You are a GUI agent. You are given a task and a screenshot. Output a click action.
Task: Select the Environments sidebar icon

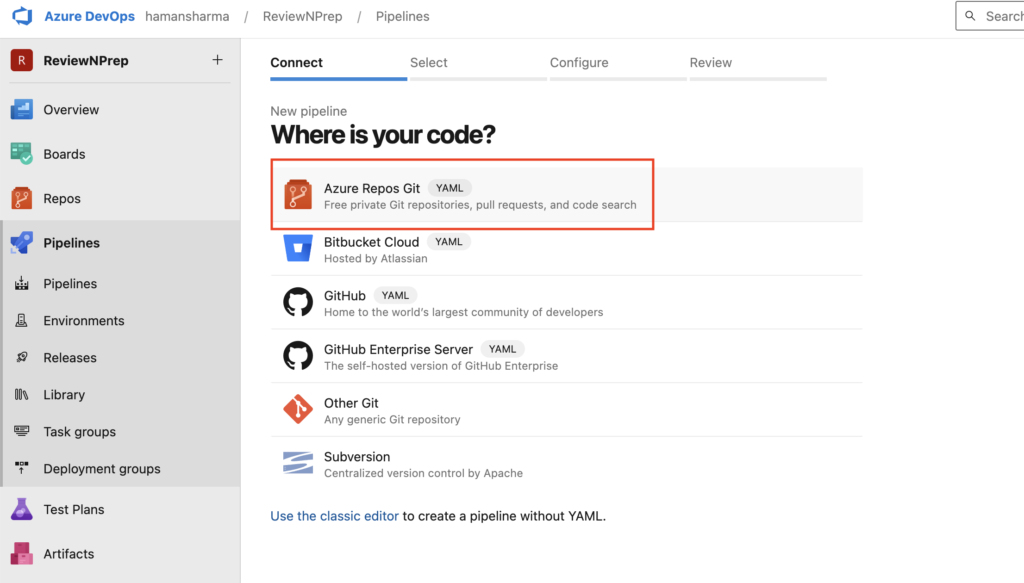click(22, 321)
